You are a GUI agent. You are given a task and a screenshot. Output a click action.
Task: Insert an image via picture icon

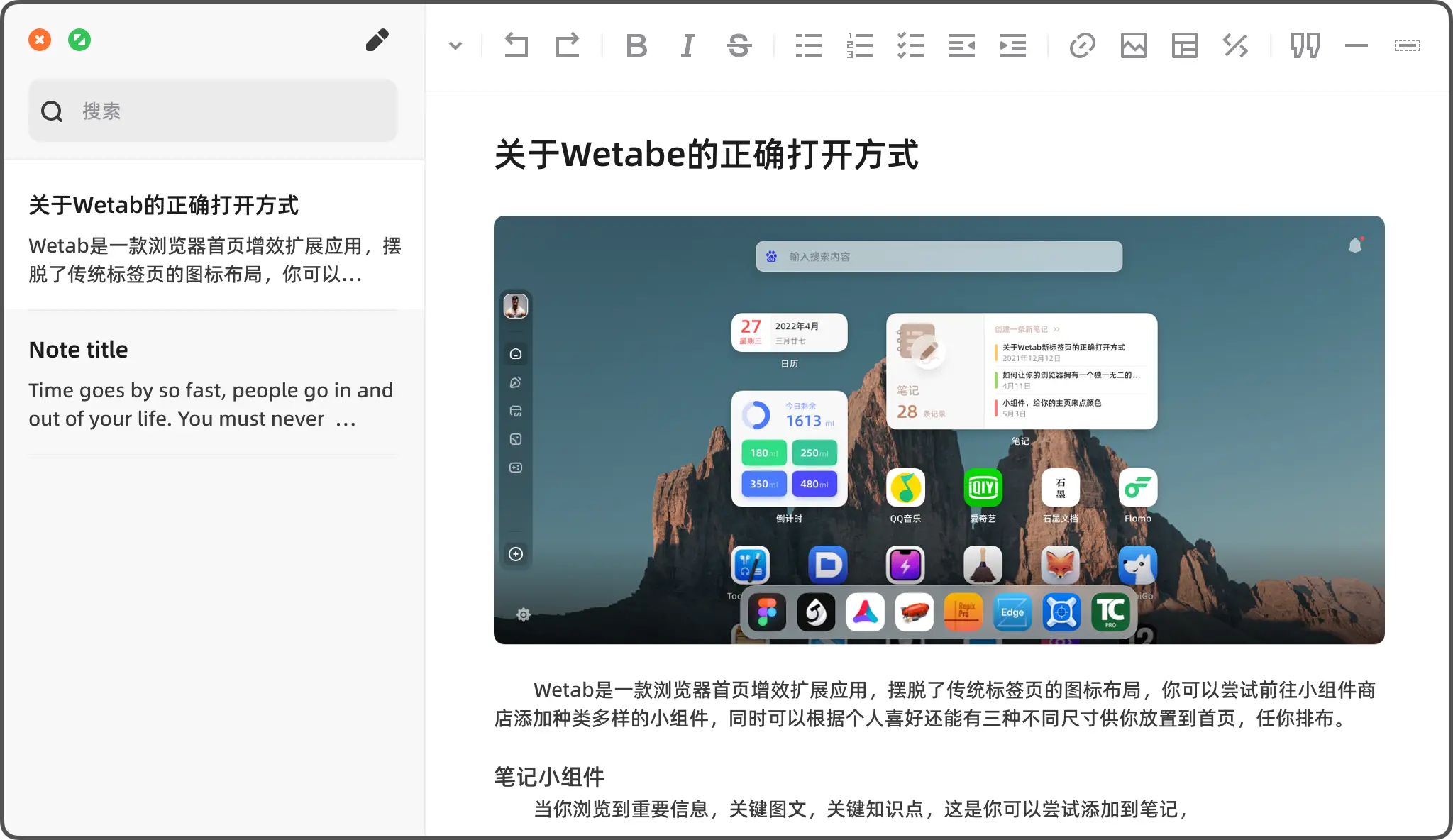(1133, 46)
